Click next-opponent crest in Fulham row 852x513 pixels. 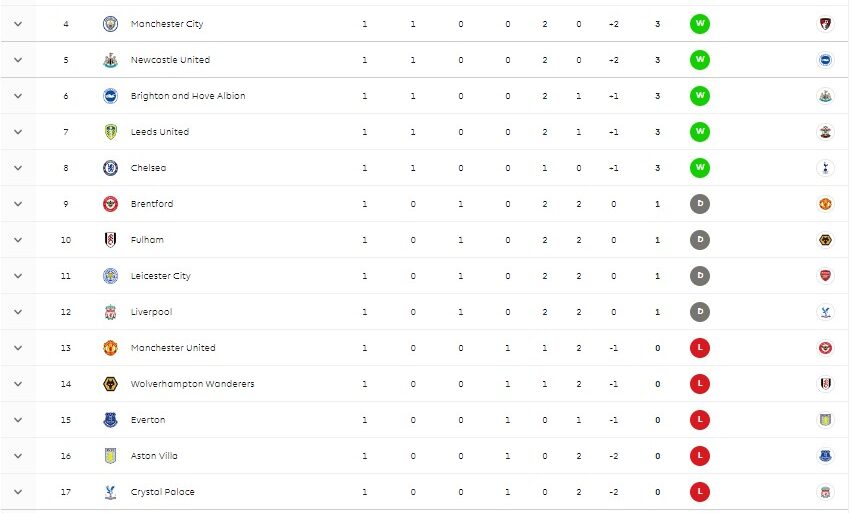(x=825, y=240)
